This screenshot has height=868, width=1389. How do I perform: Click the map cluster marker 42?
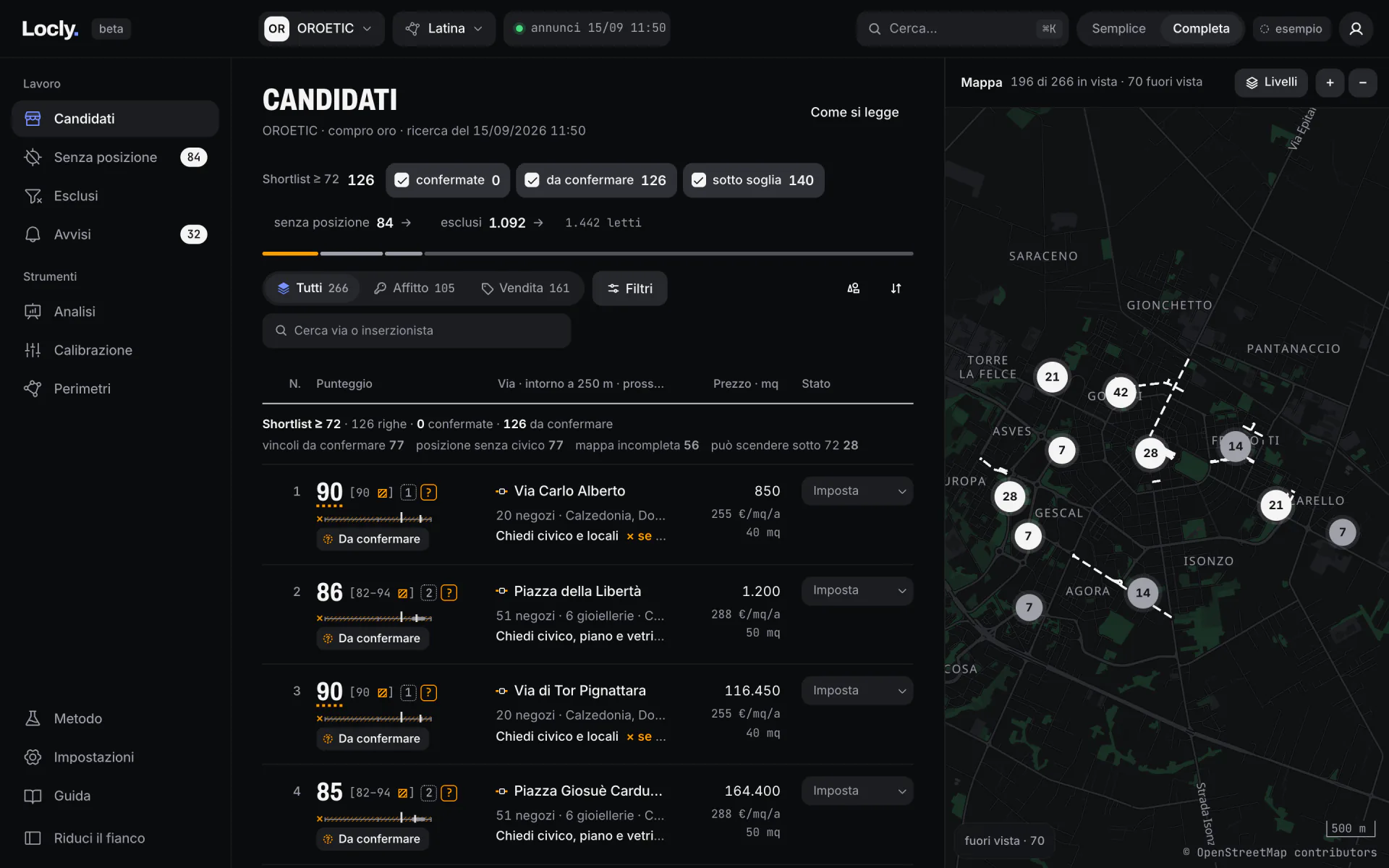coord(1121,392)
